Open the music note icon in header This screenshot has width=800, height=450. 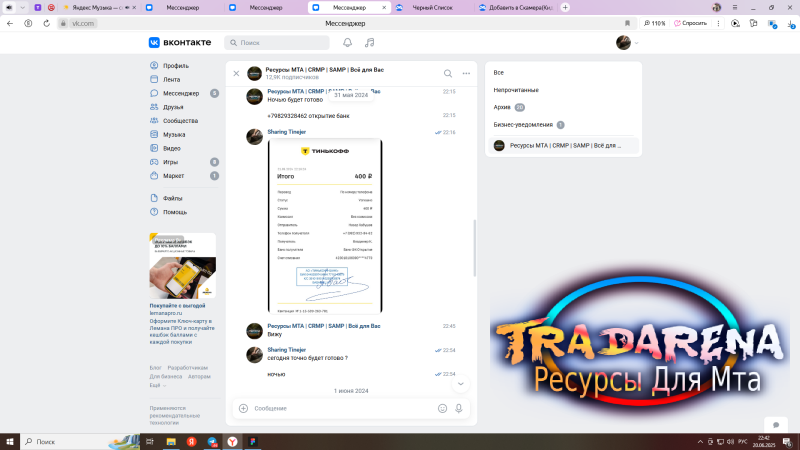click(x=370, y=43)
